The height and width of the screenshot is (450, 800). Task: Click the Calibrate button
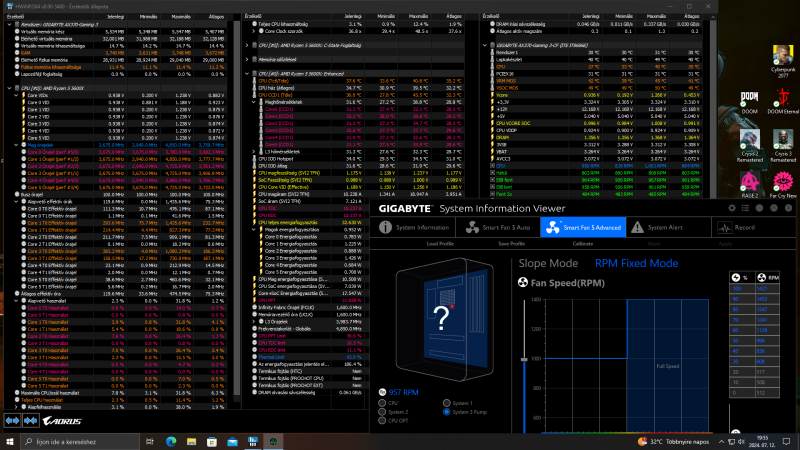[582, 244]
